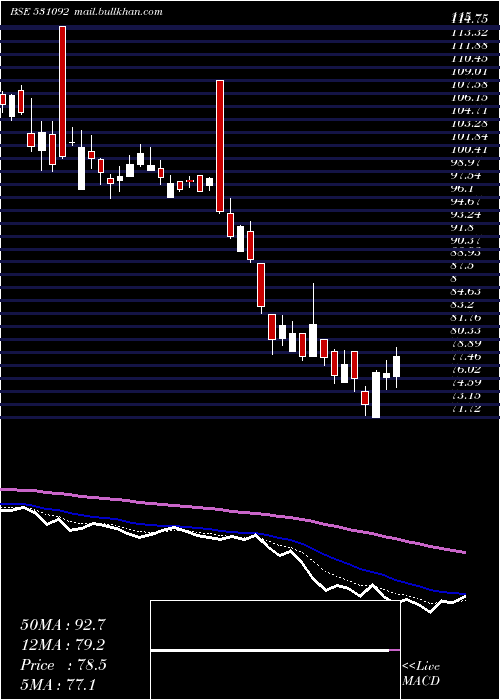500x700 pixels.
Task: Select the 111.88 price axis label
Action: [x=467, y=45]
